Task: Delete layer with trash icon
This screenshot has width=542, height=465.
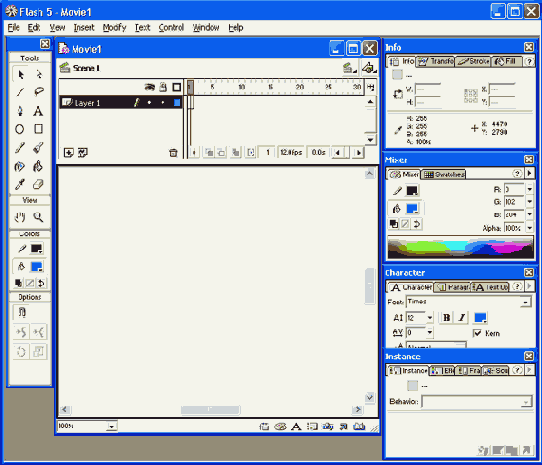Action: pyautogui.click(x=173, y=152)
